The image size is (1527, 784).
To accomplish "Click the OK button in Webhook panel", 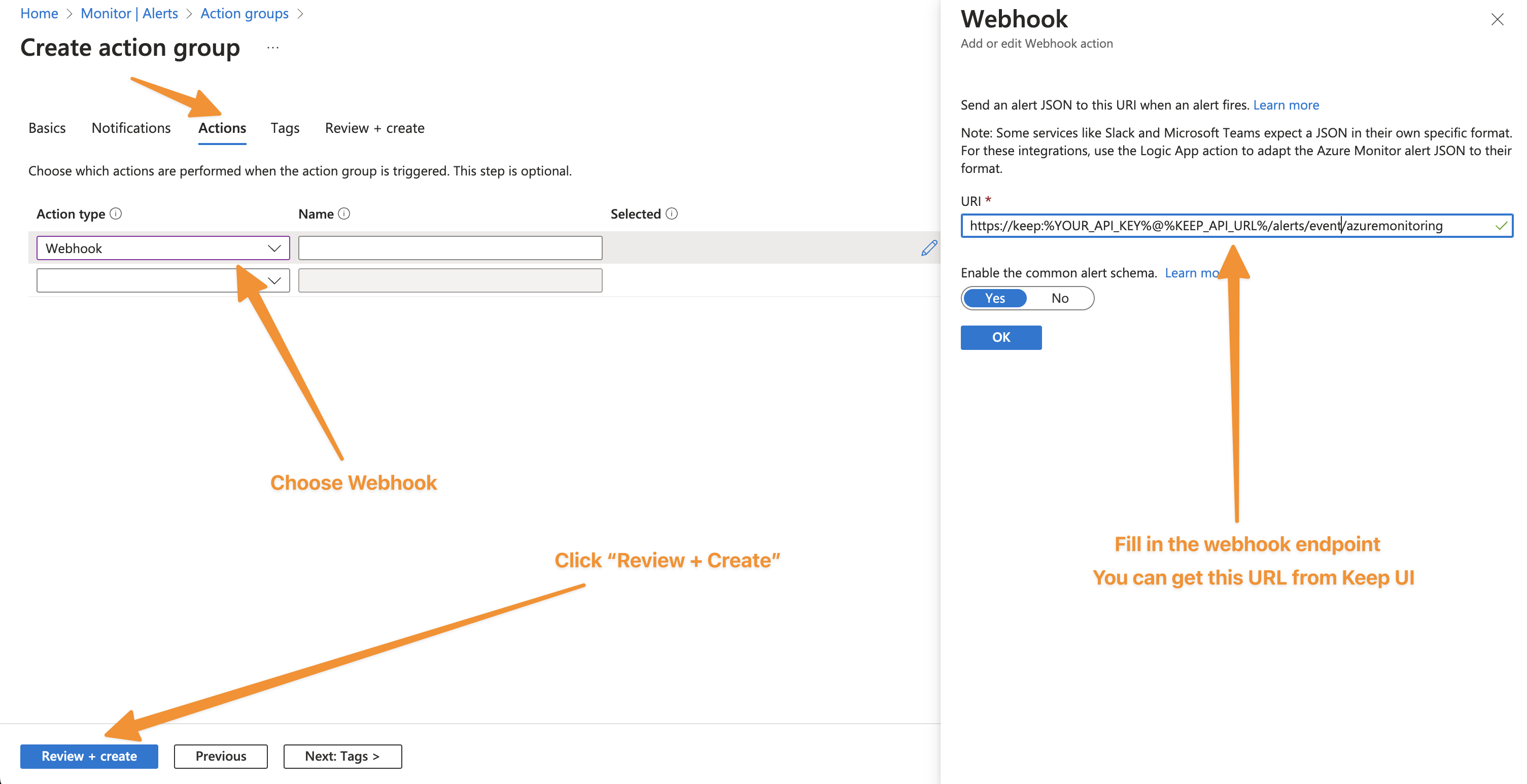I will [x=1001, y=337].
